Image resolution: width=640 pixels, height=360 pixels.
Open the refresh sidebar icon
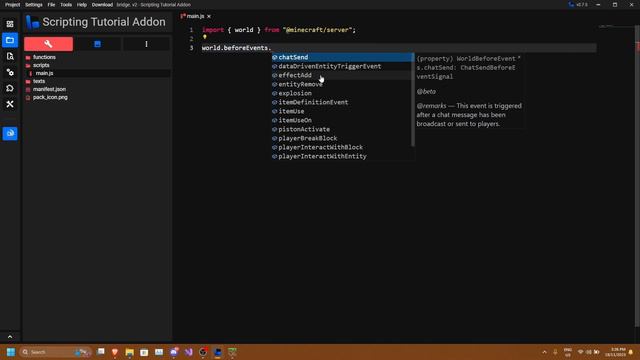[x=10, y=88]
